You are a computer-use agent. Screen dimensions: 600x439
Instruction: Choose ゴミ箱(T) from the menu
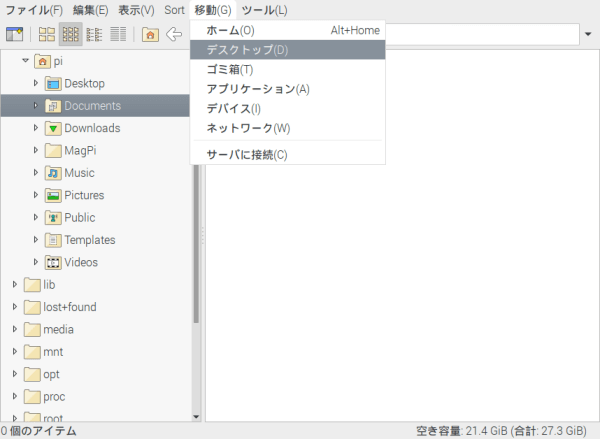[x=288, y=69]
